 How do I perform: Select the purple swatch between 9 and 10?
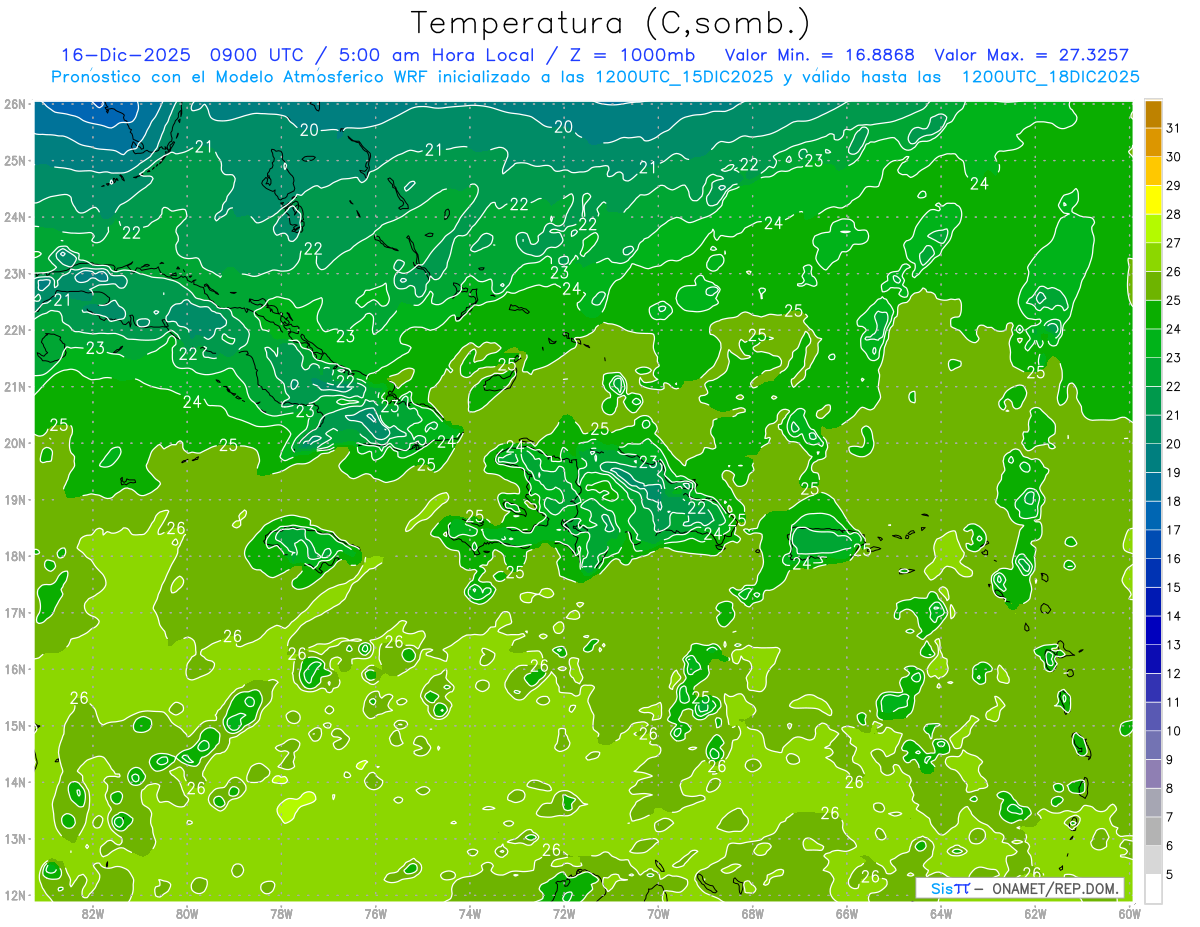[x=1153, y=746]
